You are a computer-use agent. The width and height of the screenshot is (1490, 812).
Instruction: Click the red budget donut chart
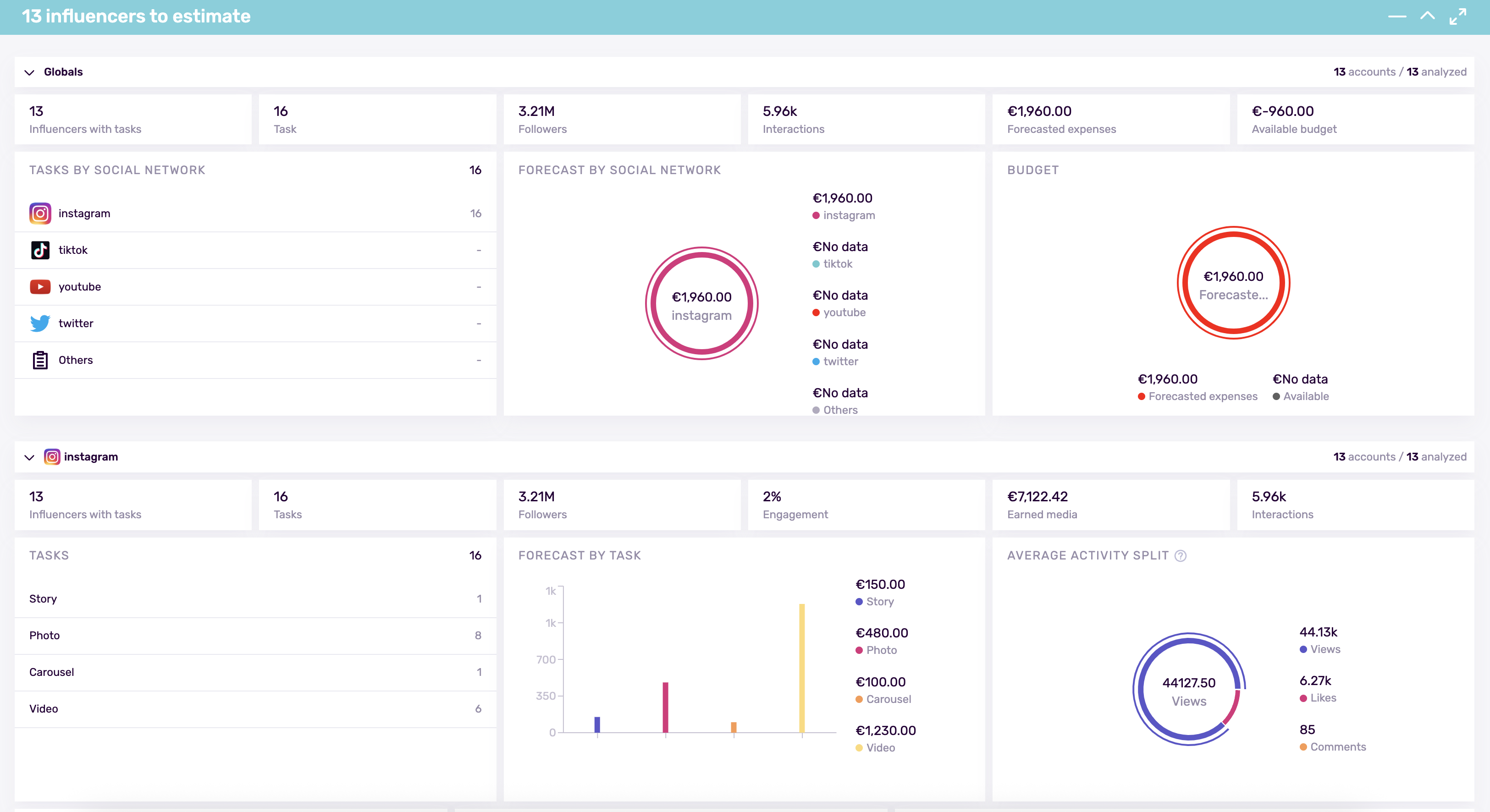tap(1233, 235)
